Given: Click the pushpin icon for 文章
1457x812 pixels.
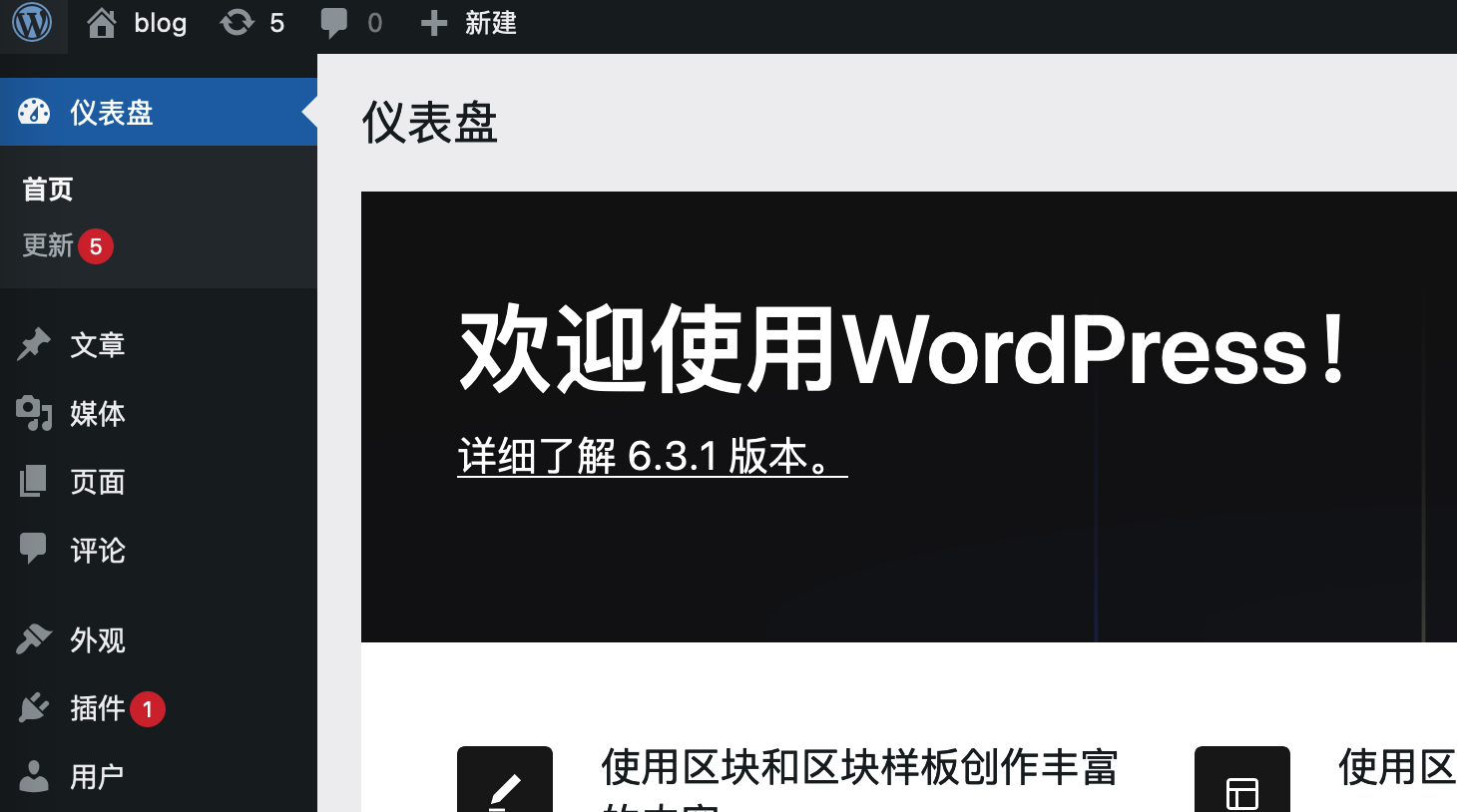Looking at the screenshot, I should [x=34, y=344].
